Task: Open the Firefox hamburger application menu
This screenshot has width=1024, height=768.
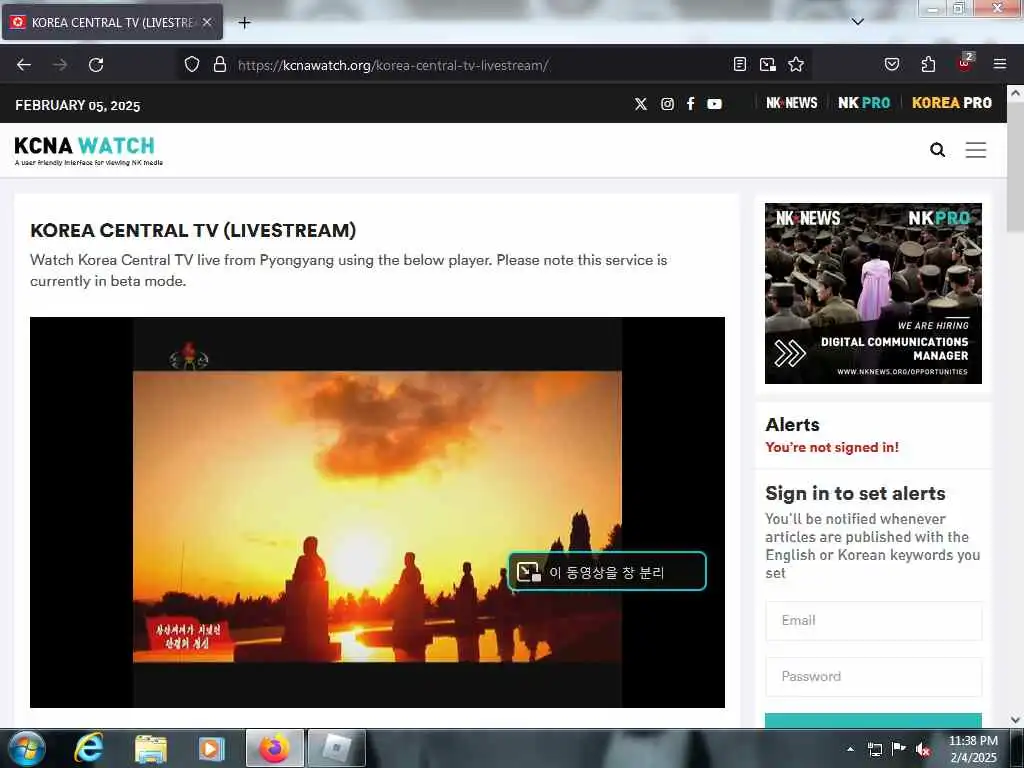Action: tap(1000, 64)
